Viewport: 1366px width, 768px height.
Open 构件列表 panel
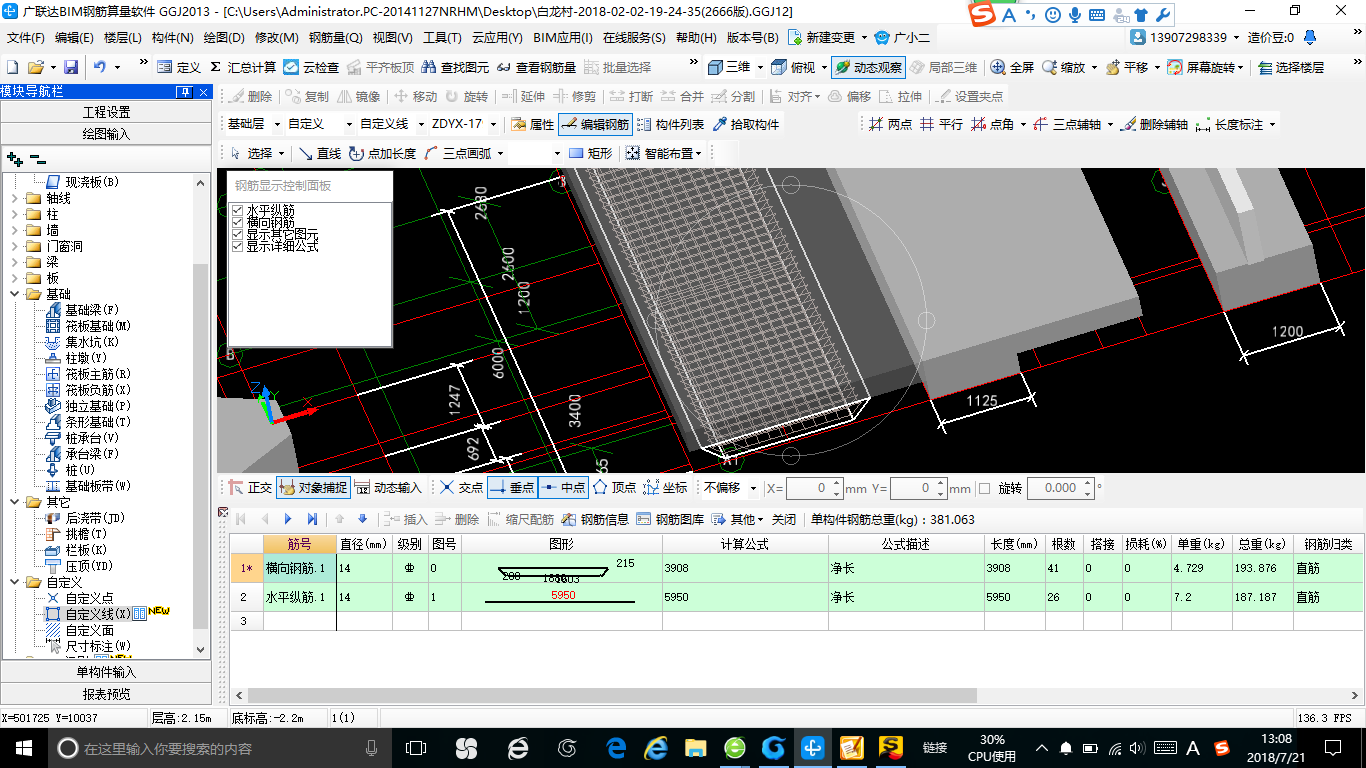click(670, 125)
